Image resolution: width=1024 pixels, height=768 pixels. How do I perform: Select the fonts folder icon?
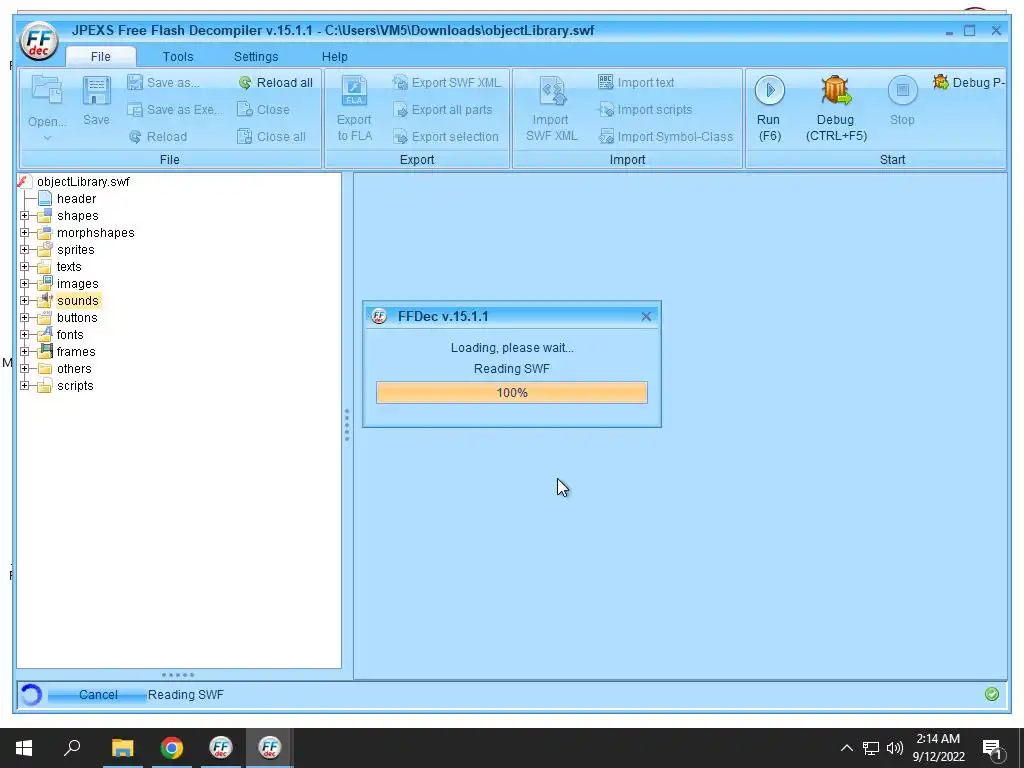point(44,334)
